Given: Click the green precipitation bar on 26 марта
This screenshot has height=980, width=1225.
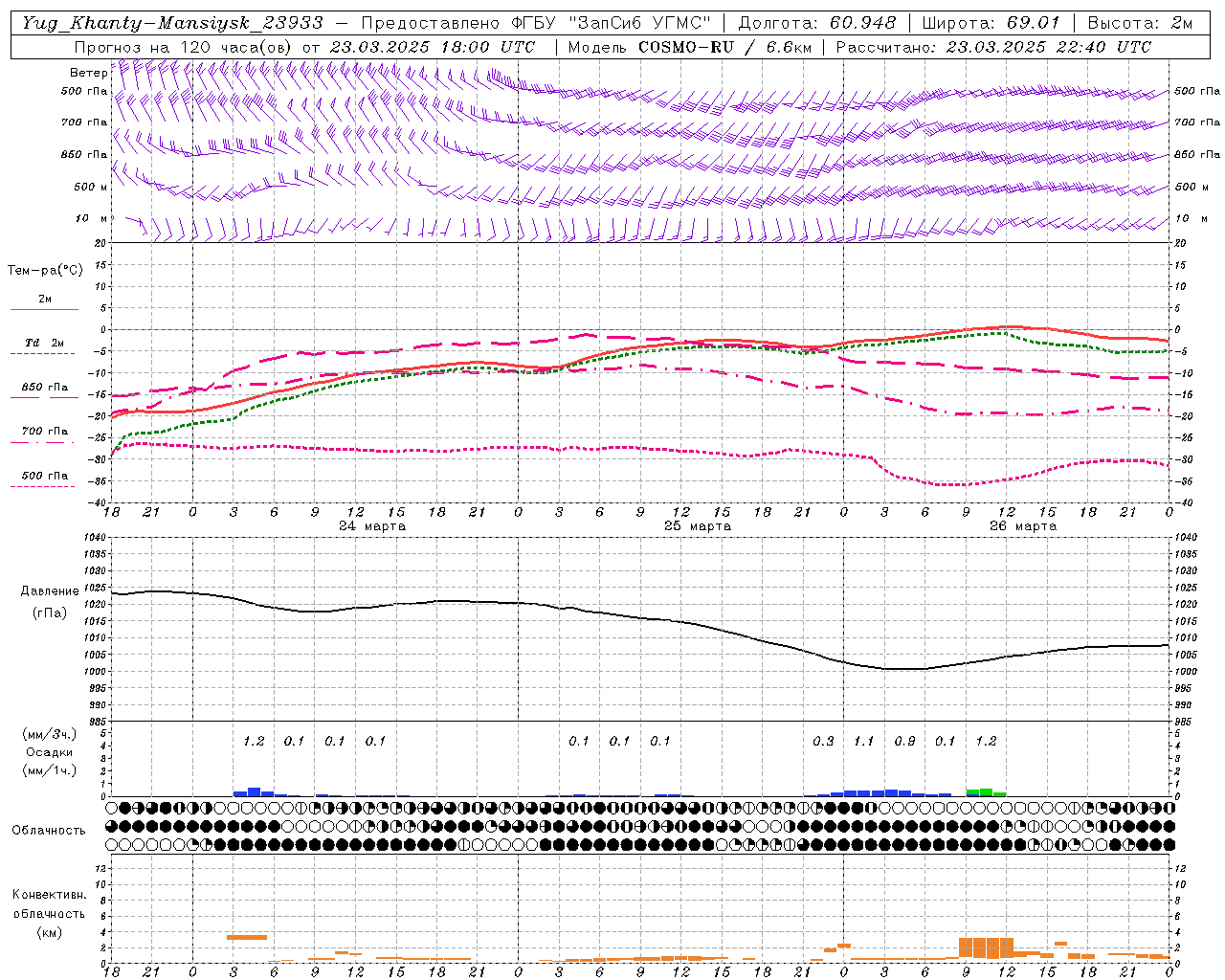Looking at the screenshot, I should tap(986, 792).
